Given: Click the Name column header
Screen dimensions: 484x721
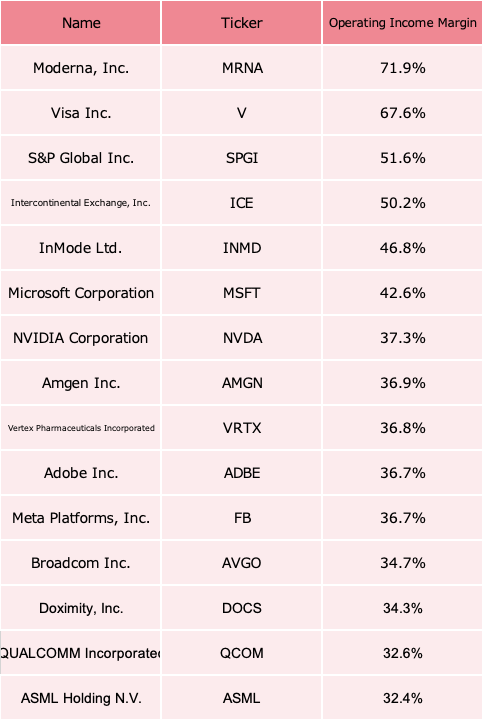Looking at the screenshot, I should (81, 23).
